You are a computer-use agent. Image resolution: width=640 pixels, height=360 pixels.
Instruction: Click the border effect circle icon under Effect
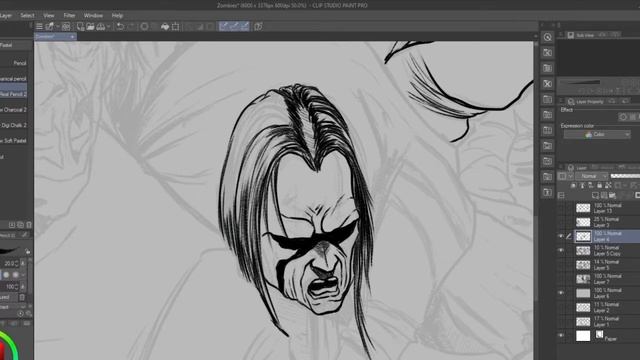623,117
